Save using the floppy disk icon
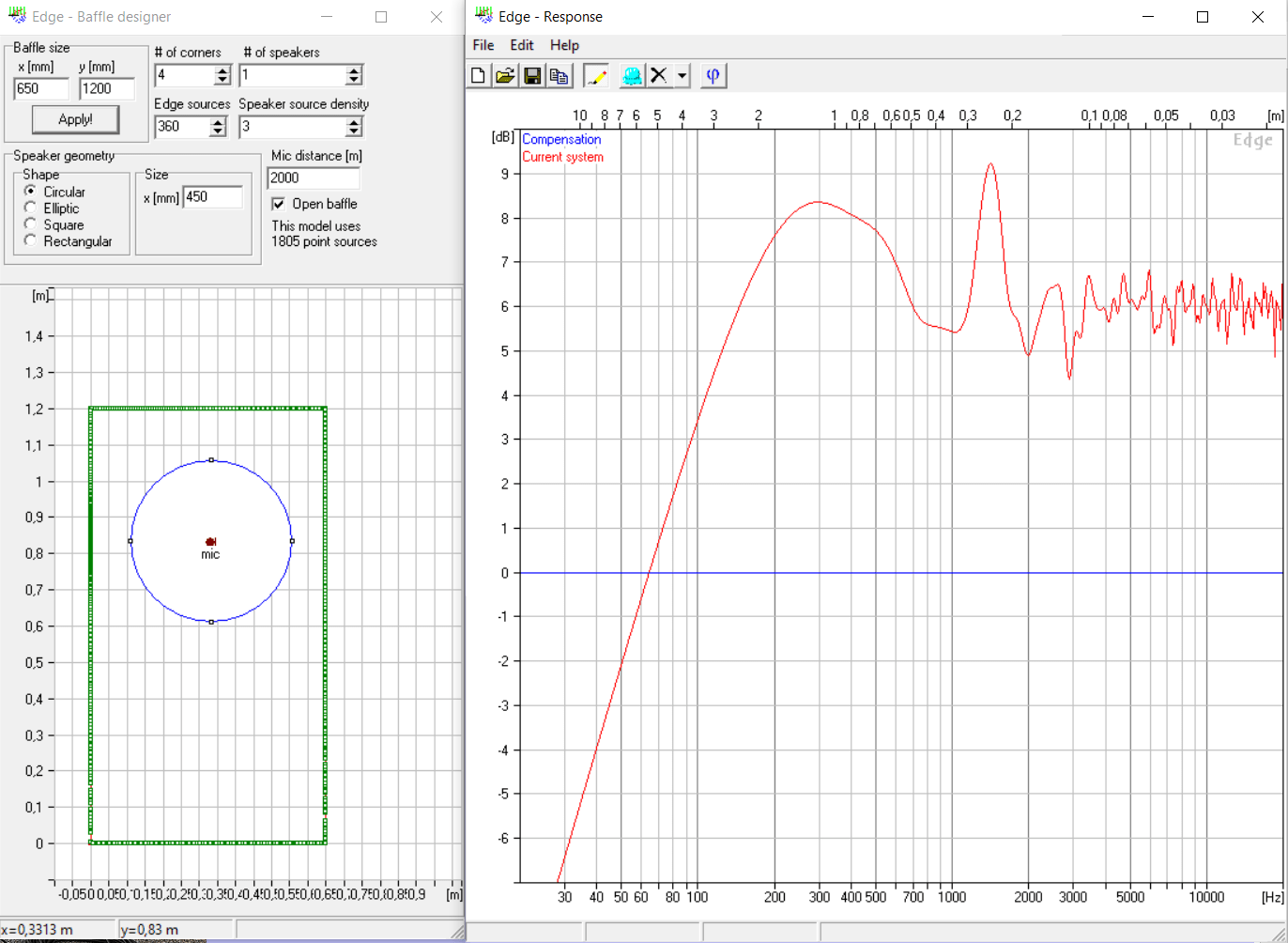This screenshot has height=943, width=1288. pyautogui.click(x=532, y=76)
